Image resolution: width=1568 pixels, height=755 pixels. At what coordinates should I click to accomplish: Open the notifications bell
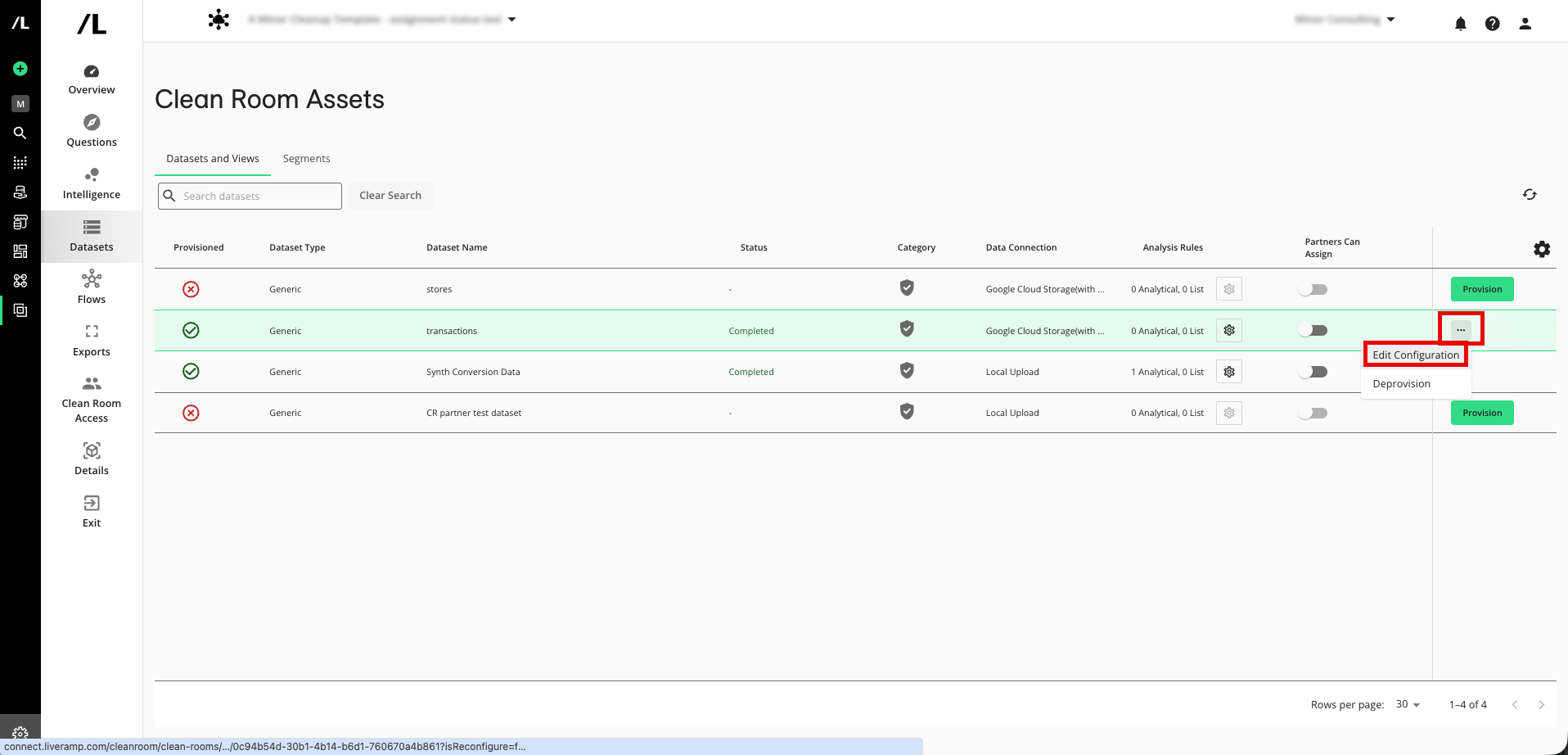(x=1461, y=24)
